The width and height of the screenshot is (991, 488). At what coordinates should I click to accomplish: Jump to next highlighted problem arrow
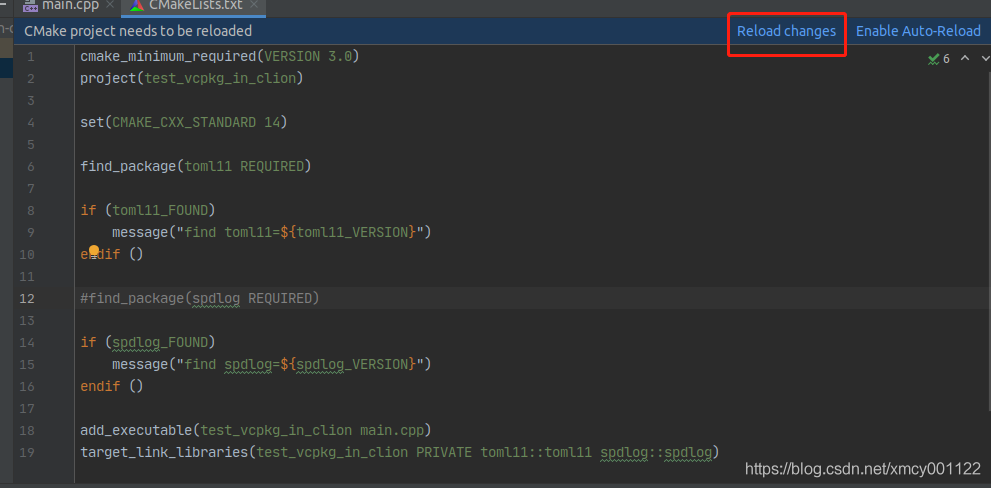coord(985,58)
